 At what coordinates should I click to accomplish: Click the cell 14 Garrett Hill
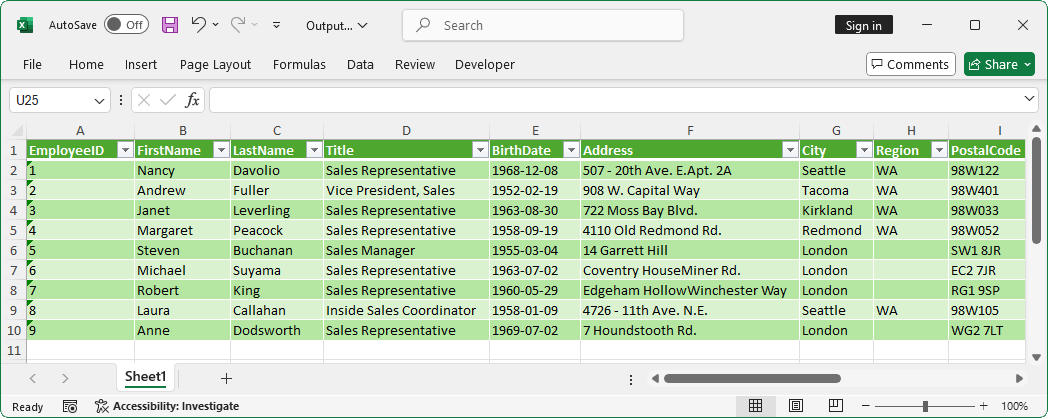coord(690,251)
